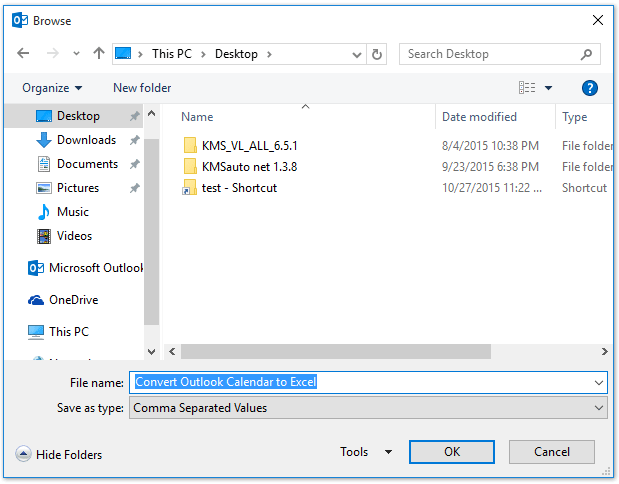Click the forward navigation arrow

tap(53, 53)
